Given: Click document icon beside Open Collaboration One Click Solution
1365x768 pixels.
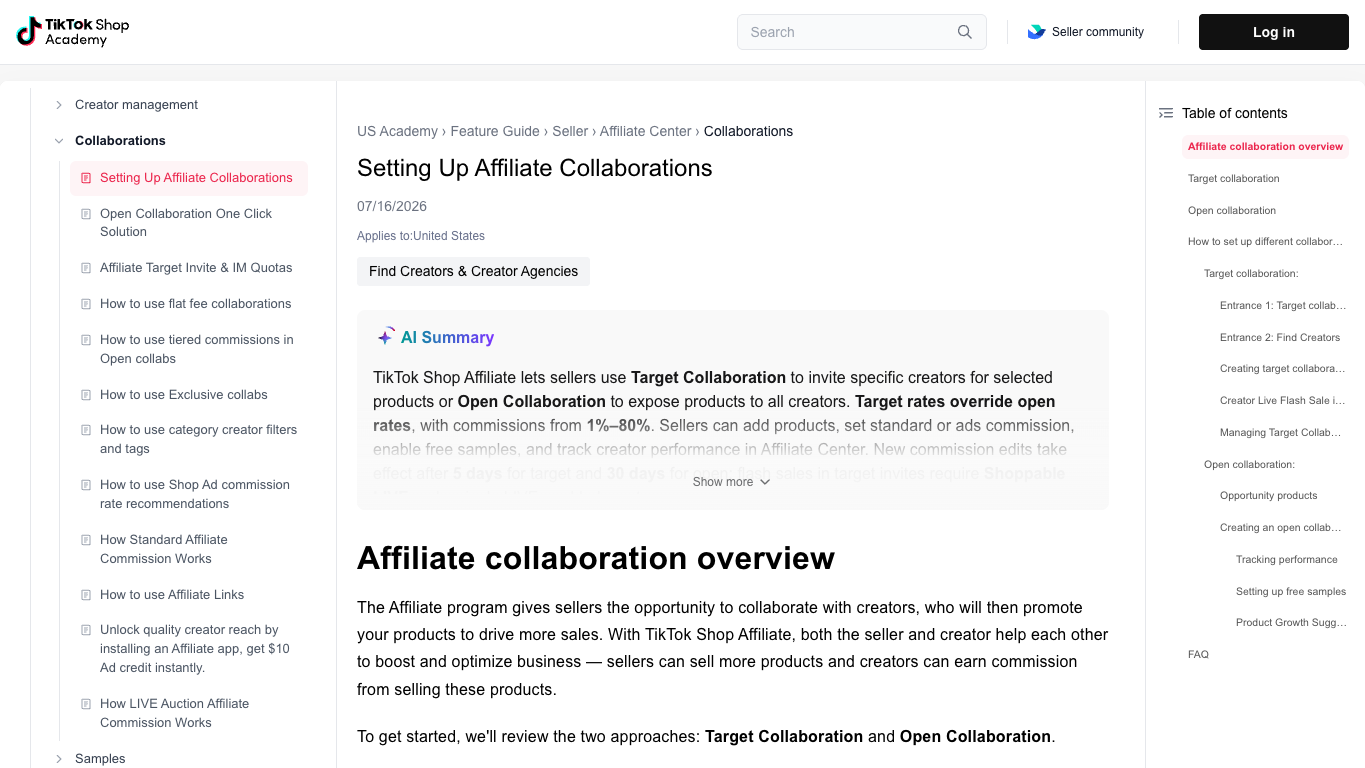Looking at the screenshot, I should (86, 214).
